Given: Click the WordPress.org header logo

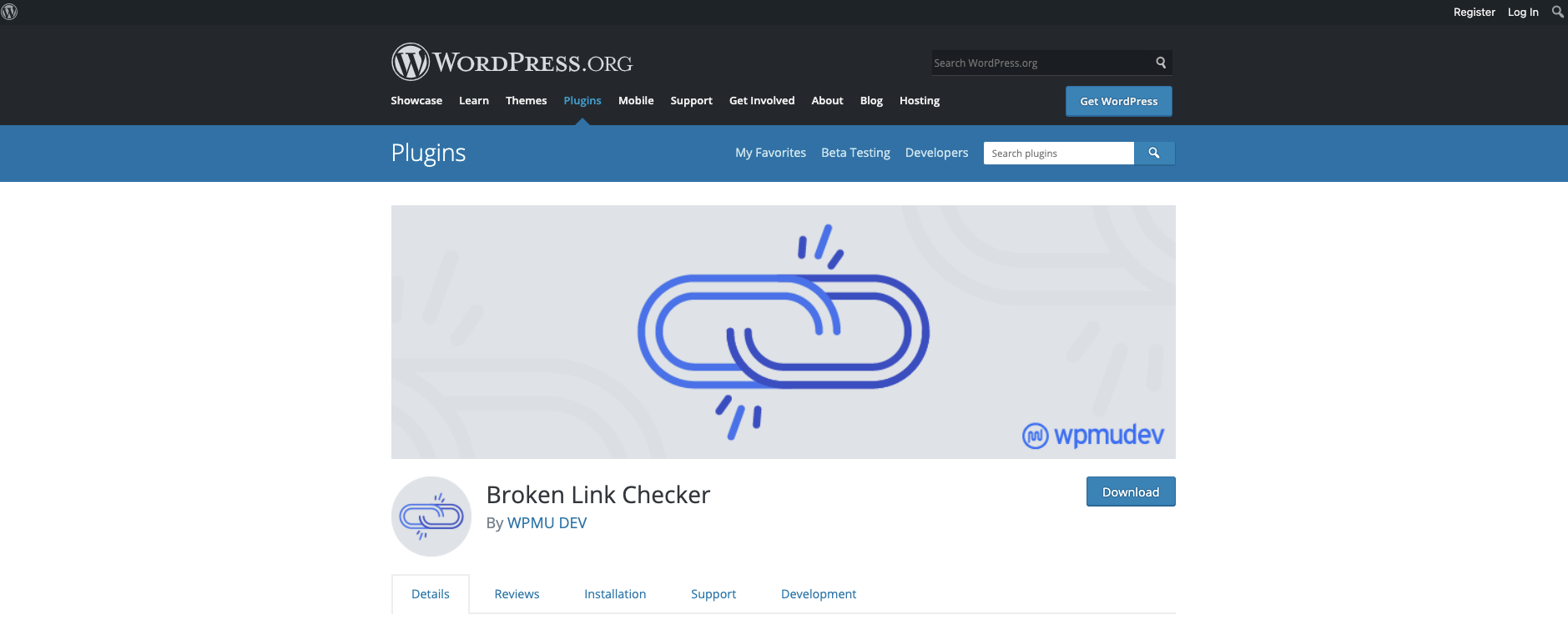Looking at the screenshot, I should point(512,62).
